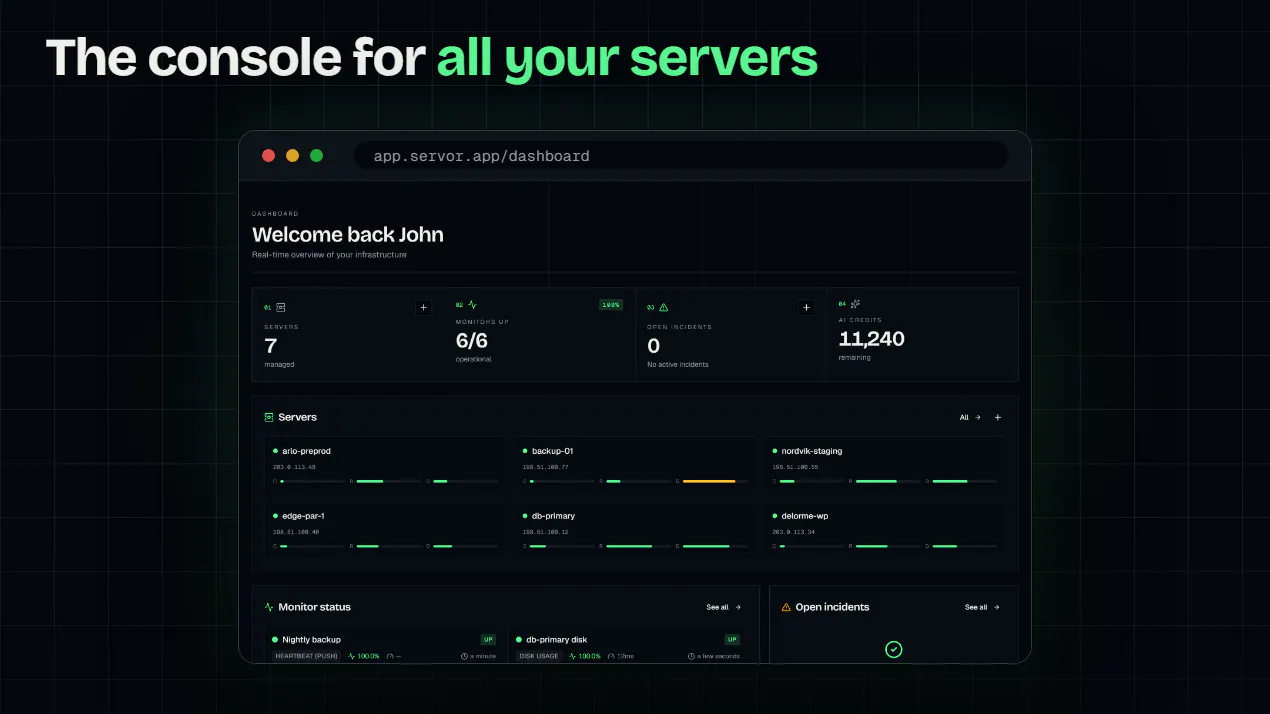Click the UP badge on db-primary disk
Screen dimensions: 1270x714
click(732, 639)
